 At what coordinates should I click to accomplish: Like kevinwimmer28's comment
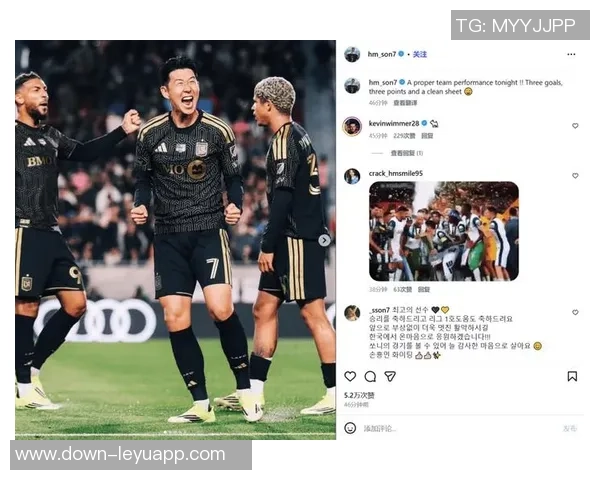coord(575,126)
